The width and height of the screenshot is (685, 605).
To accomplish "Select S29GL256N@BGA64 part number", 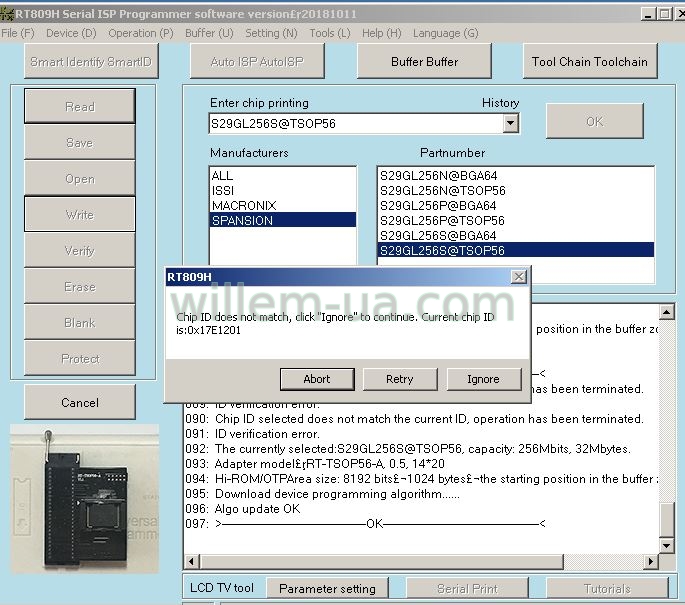I will coord(515,176).
